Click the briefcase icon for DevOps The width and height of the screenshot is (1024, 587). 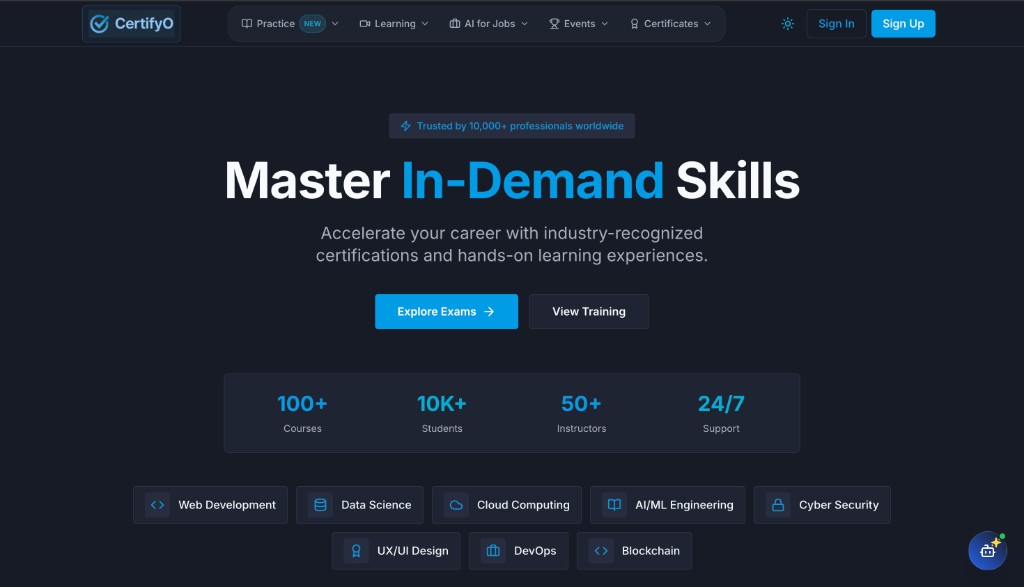pyautogui.click(x=493, y=550)
